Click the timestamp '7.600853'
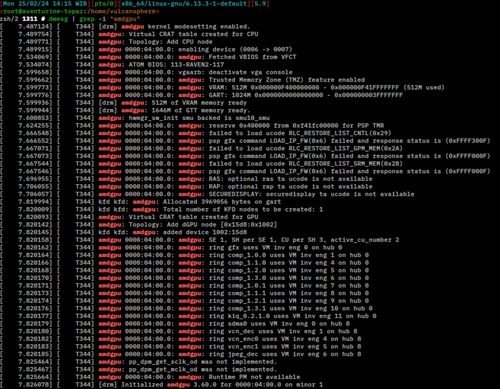The image size is (500, 389). 35,118
